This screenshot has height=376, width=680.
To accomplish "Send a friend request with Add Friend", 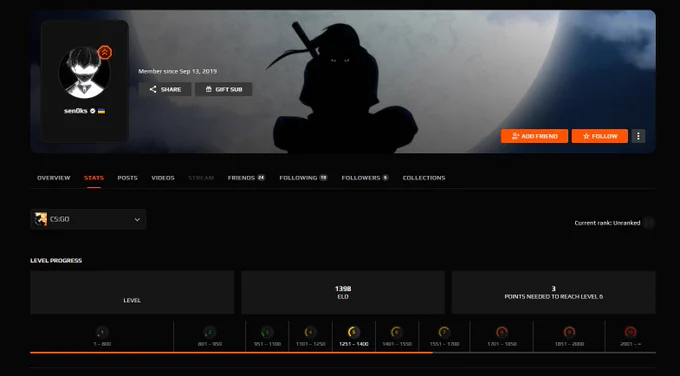I will tap(534, 136).
